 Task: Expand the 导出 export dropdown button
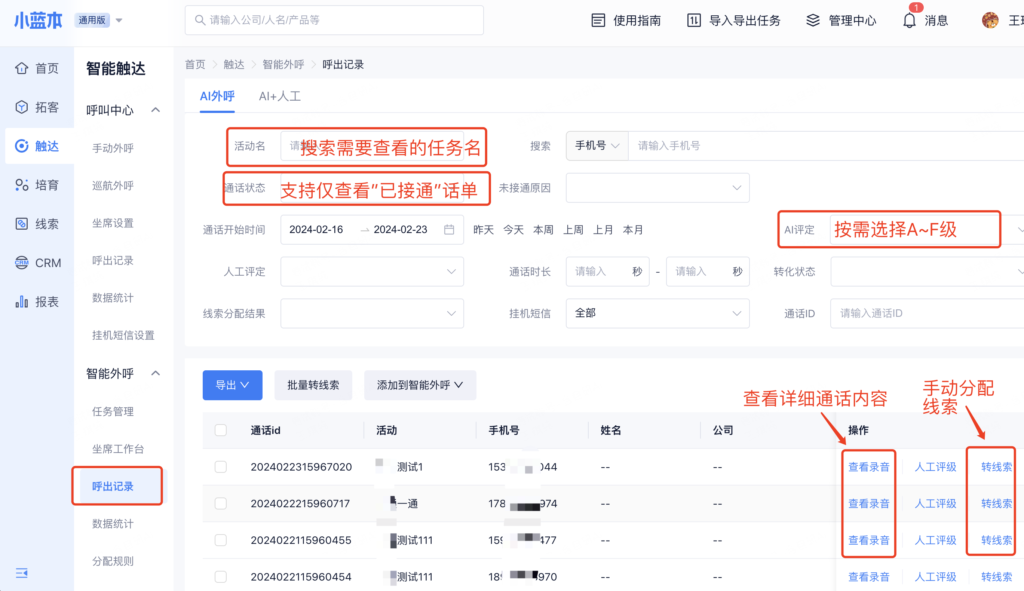[232, 385]
